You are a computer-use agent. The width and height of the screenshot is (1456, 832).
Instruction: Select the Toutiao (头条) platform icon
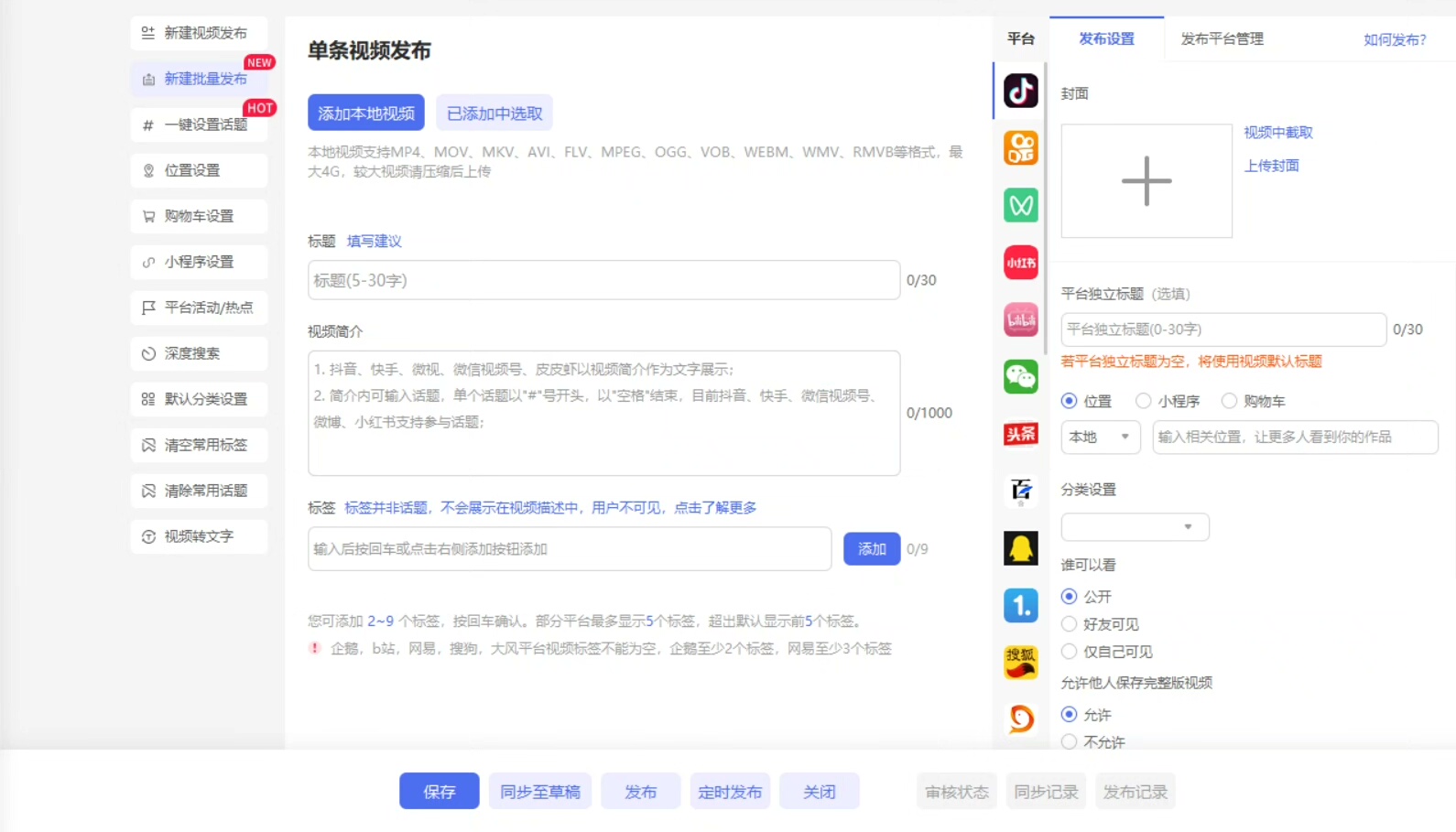pos(1020,434)
